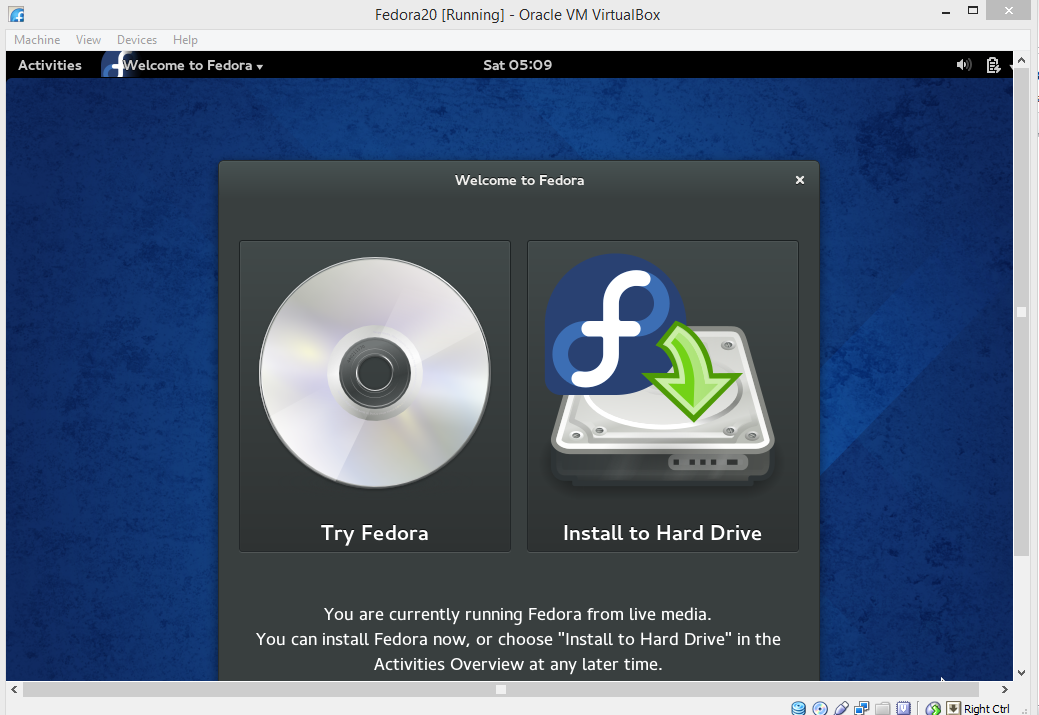This screenshot has height=715, width=1039.
Task: Click the scroll down arrow
Action: (x=1021, y=673)
